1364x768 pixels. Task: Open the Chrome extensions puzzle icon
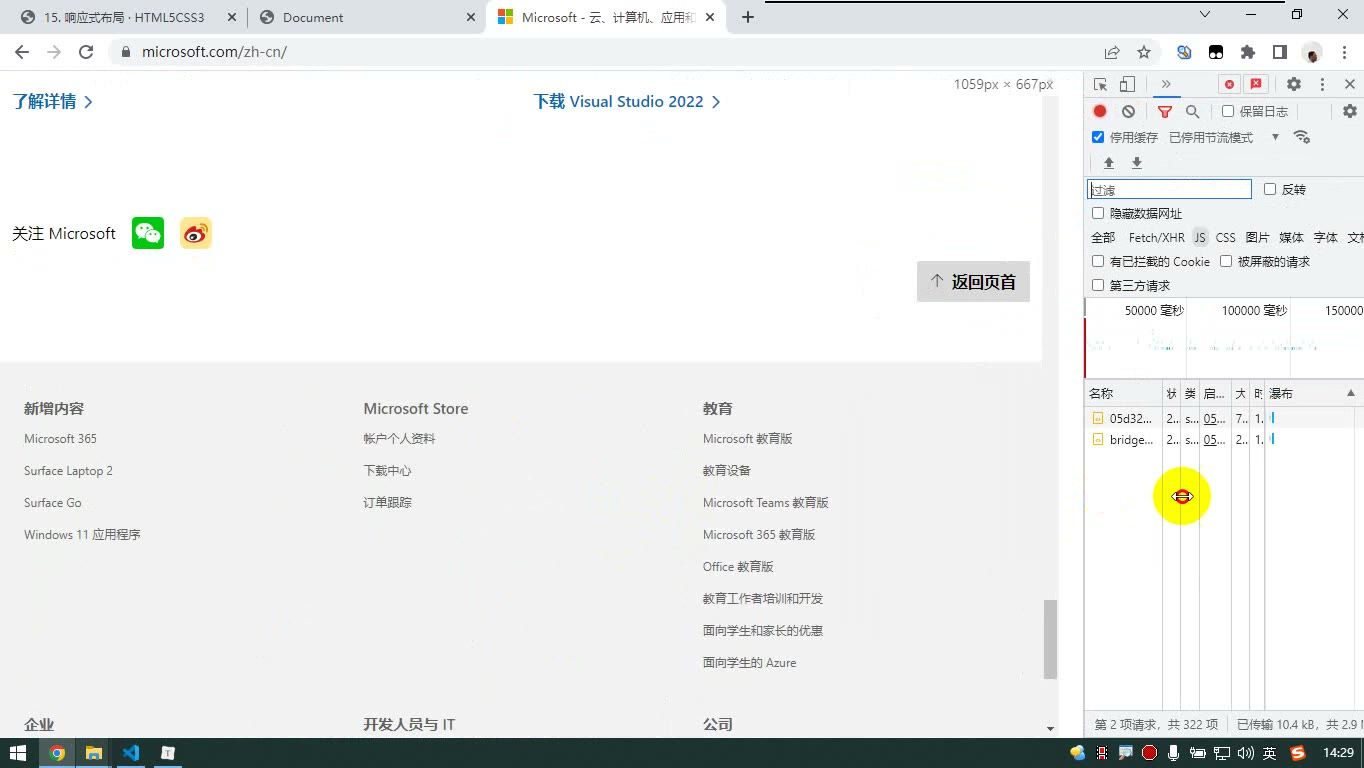(1248, 52)
